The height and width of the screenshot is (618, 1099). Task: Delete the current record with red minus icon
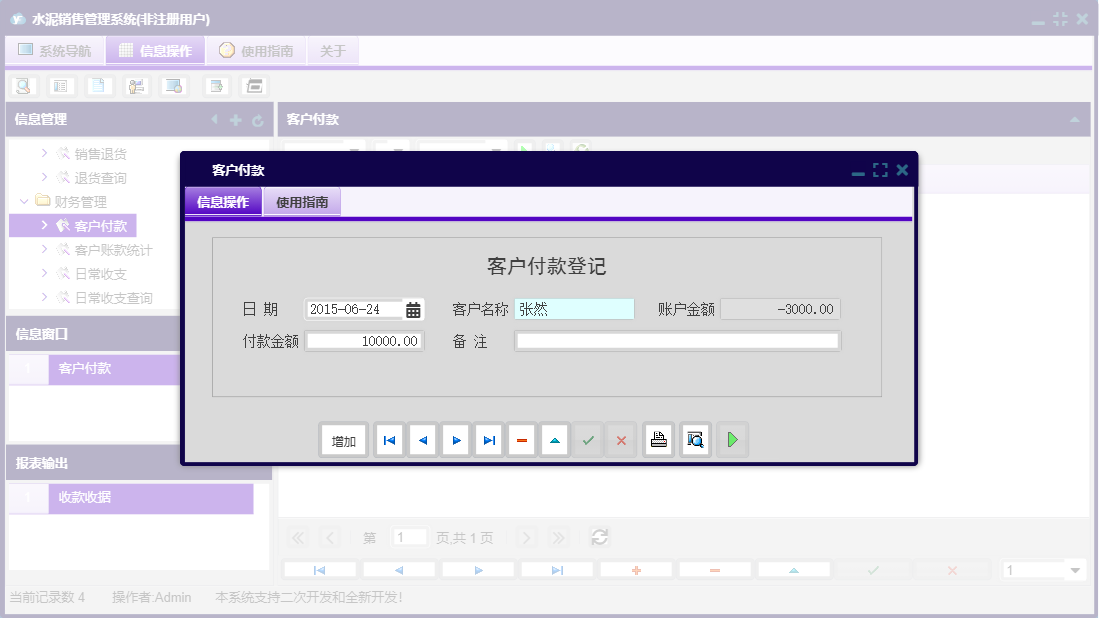tap(521, 439)
